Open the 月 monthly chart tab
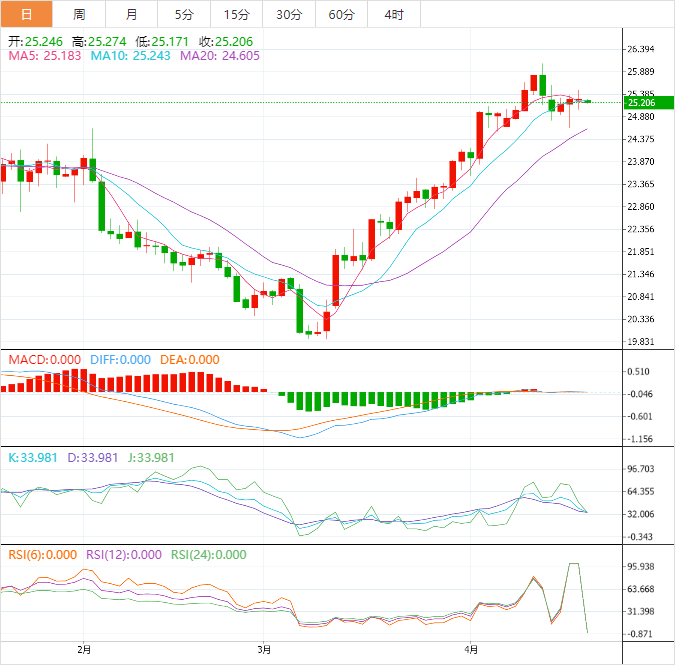The width and height of the screenshot is (677, 669). (x=132, y=14)
